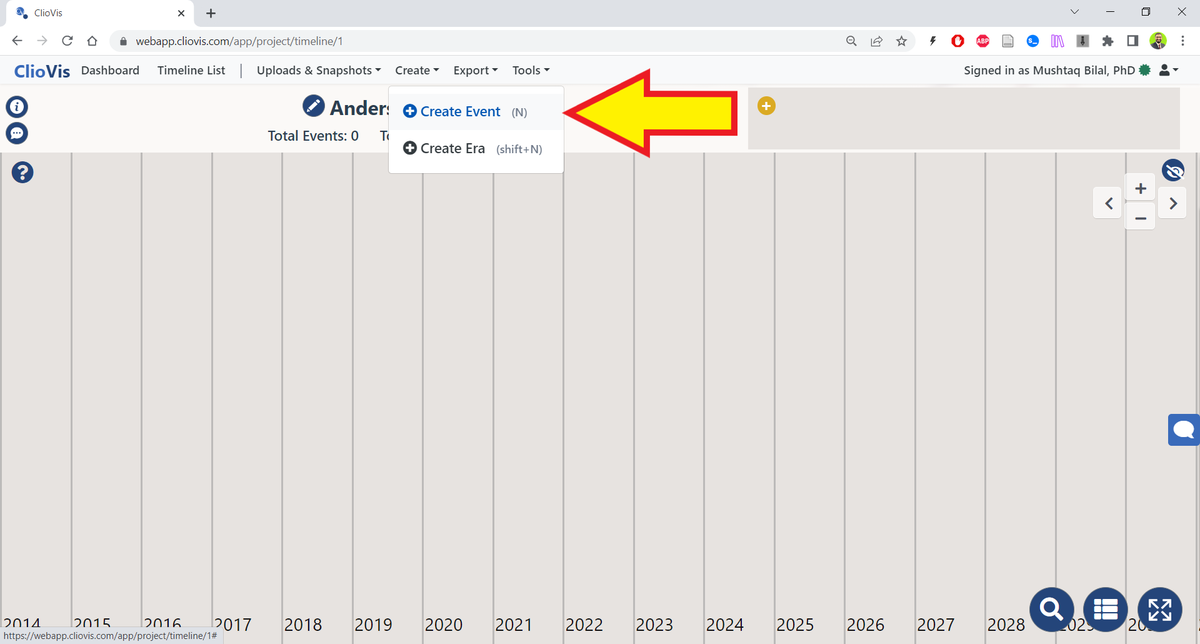This screenshot has width=1200, height=644.
Task: Move timeline left with chevron arrow
Action: tap(1108, 203)
